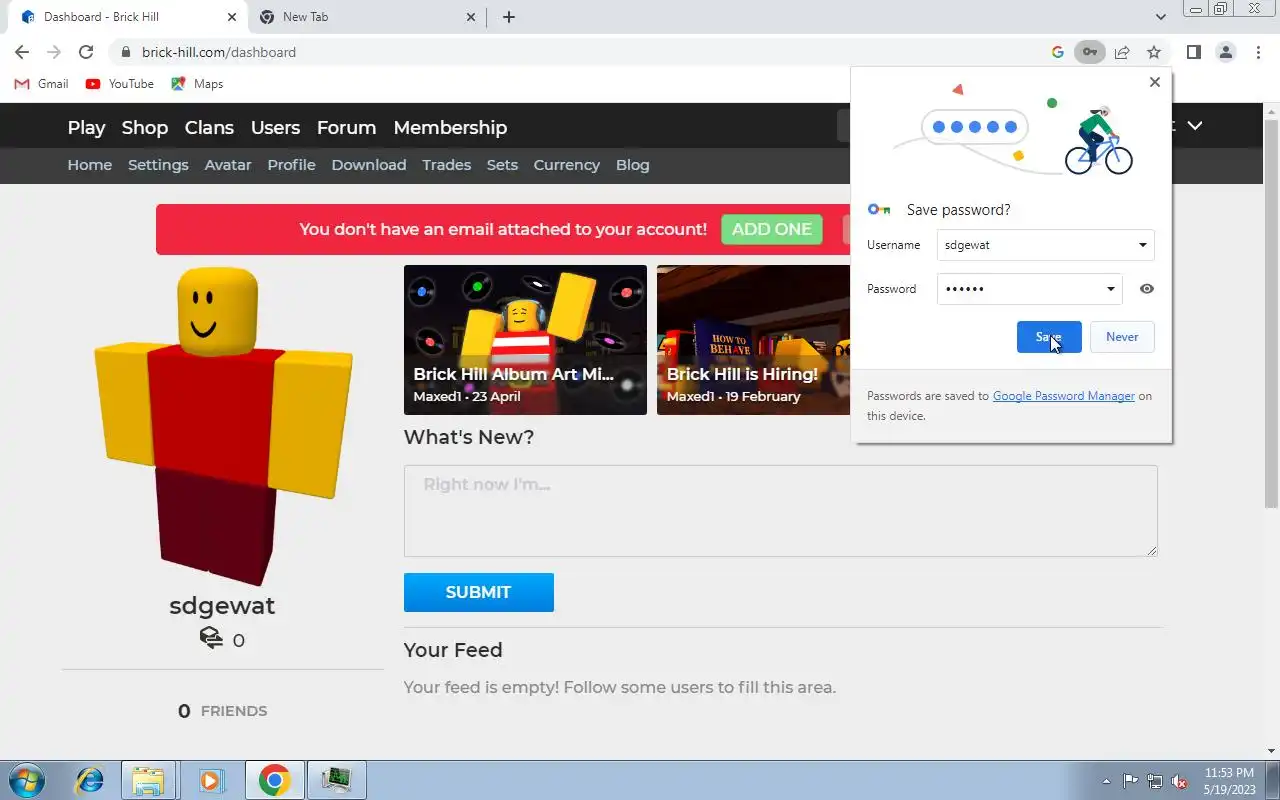This screenshot has width=1280, height=800.
Task: Open Download in sub navigation
Action: [369, 165]
